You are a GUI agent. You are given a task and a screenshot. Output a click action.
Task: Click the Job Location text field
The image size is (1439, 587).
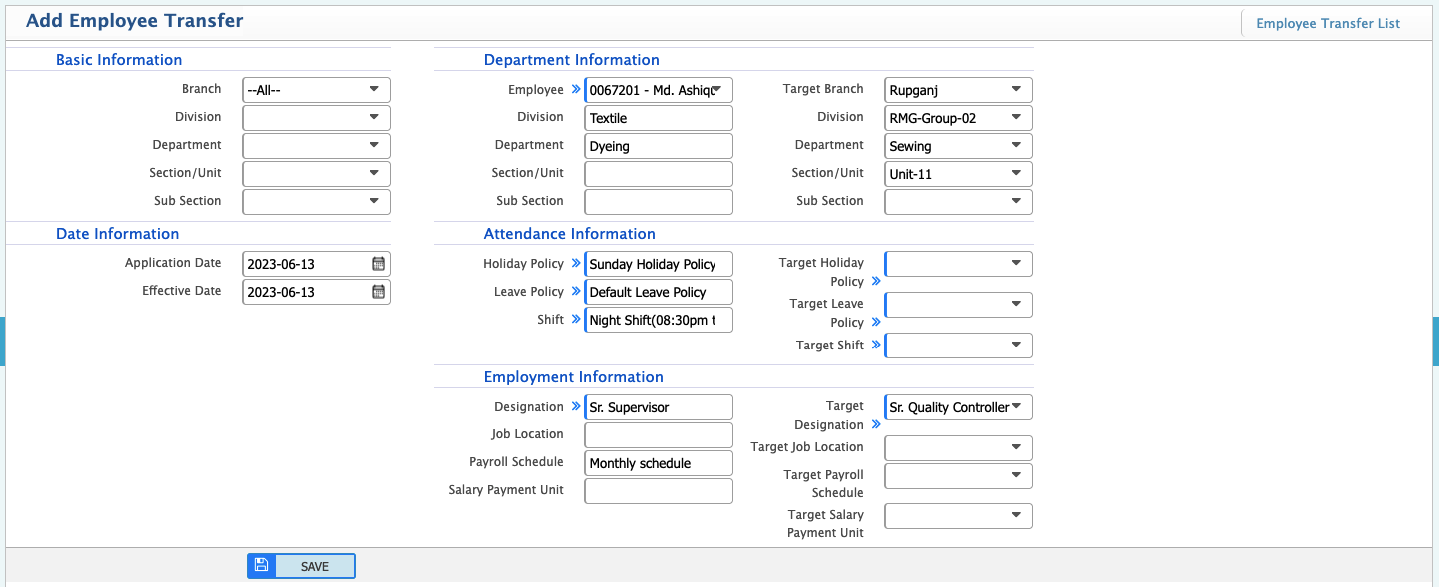point(658,435)
